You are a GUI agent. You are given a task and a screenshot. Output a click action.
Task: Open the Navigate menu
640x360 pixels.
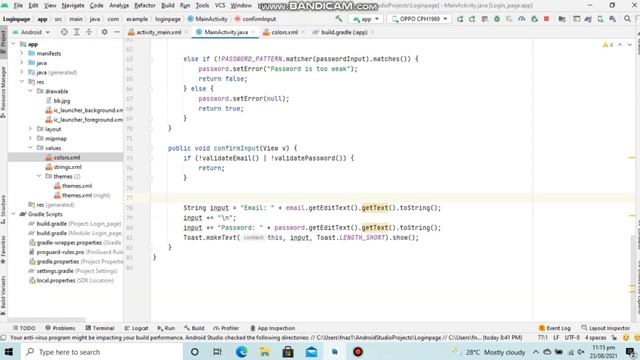[x=73, y=5]
